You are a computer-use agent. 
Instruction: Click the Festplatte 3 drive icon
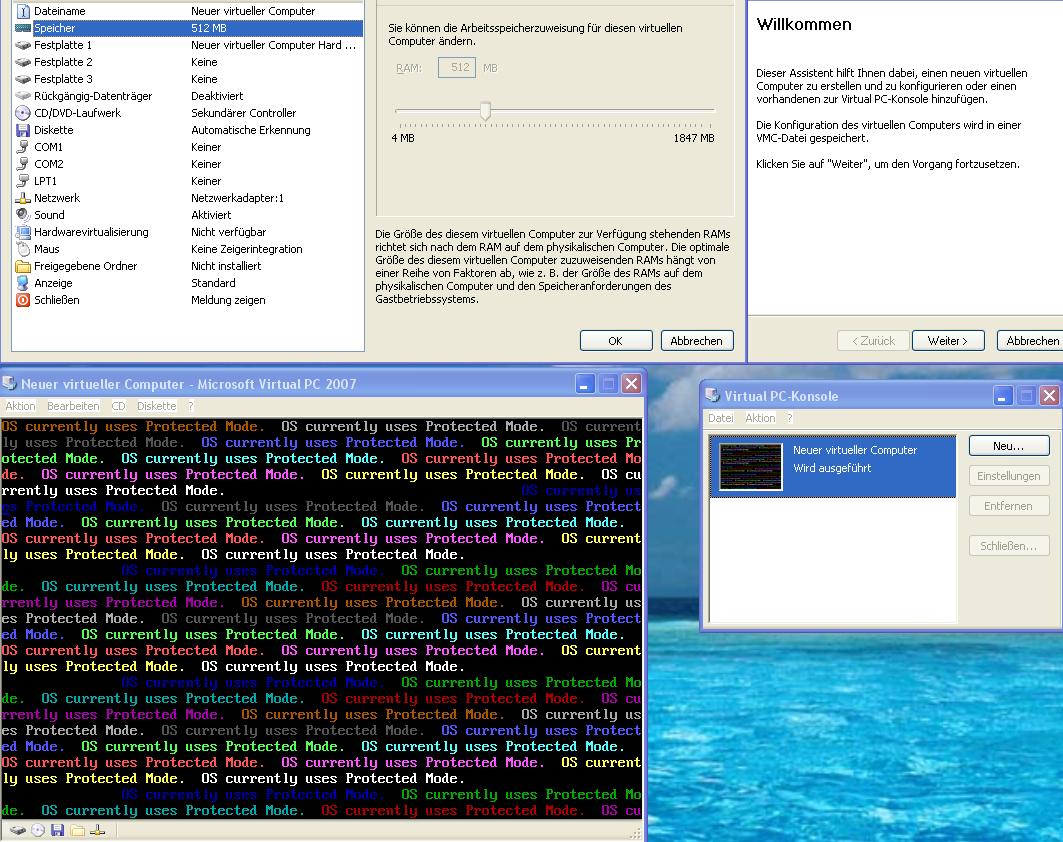(23, 79)
